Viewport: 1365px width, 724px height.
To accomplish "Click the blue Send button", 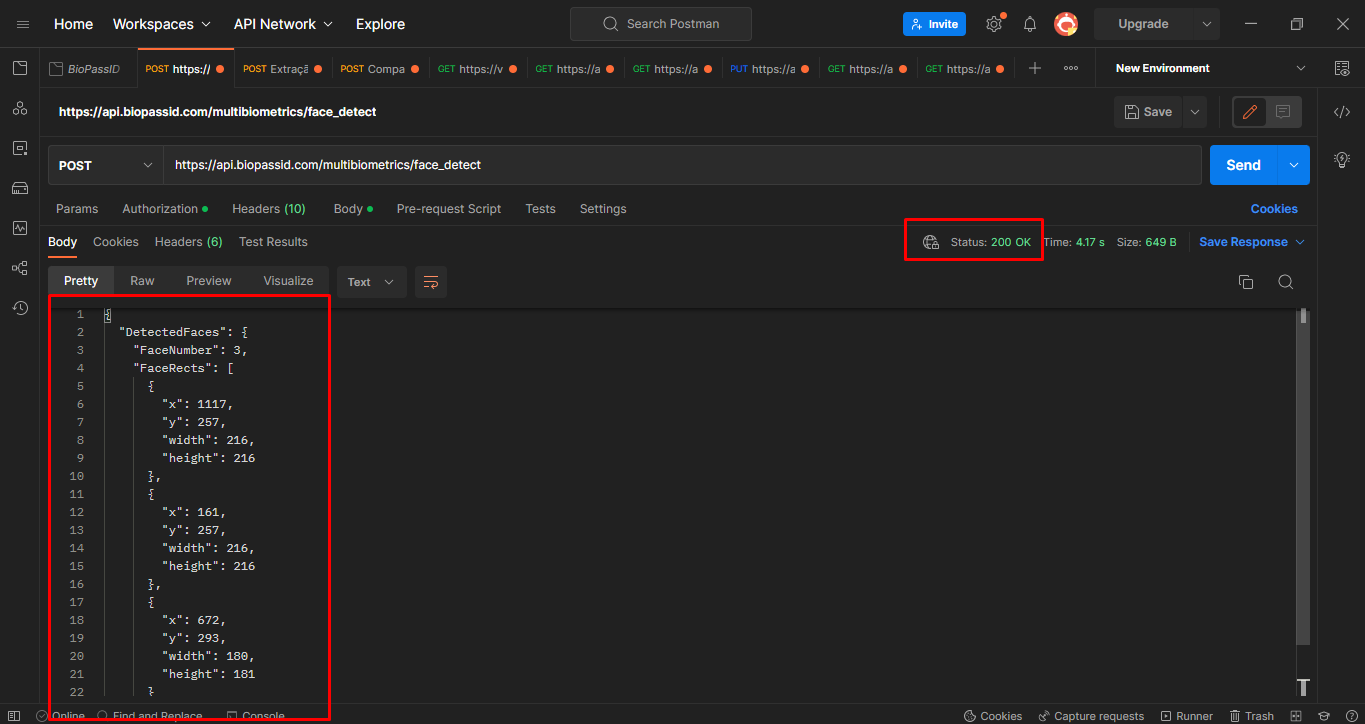I will click(x=1244, y=165).
